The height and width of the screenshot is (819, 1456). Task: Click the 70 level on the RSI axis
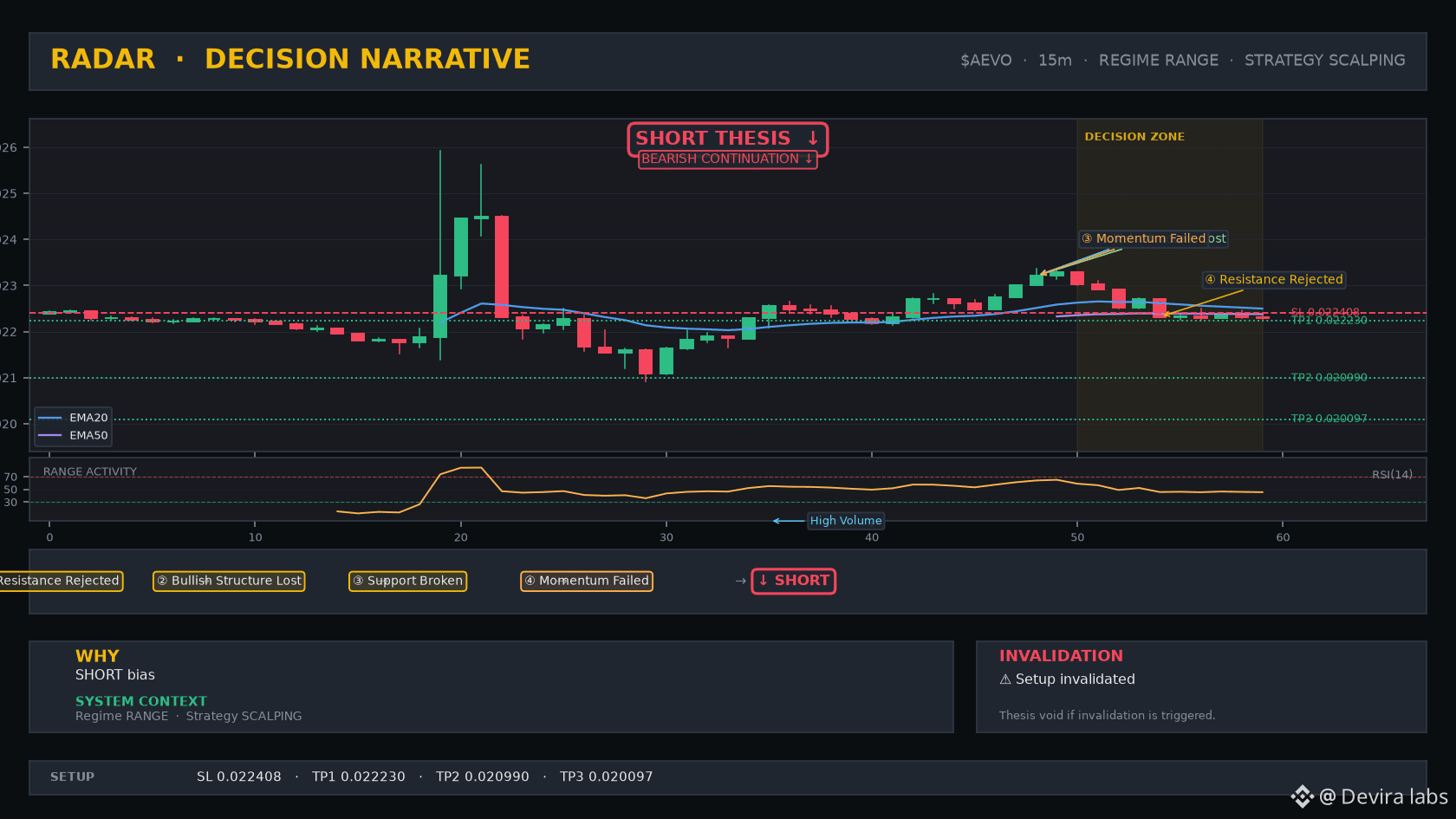coord(10,478)
